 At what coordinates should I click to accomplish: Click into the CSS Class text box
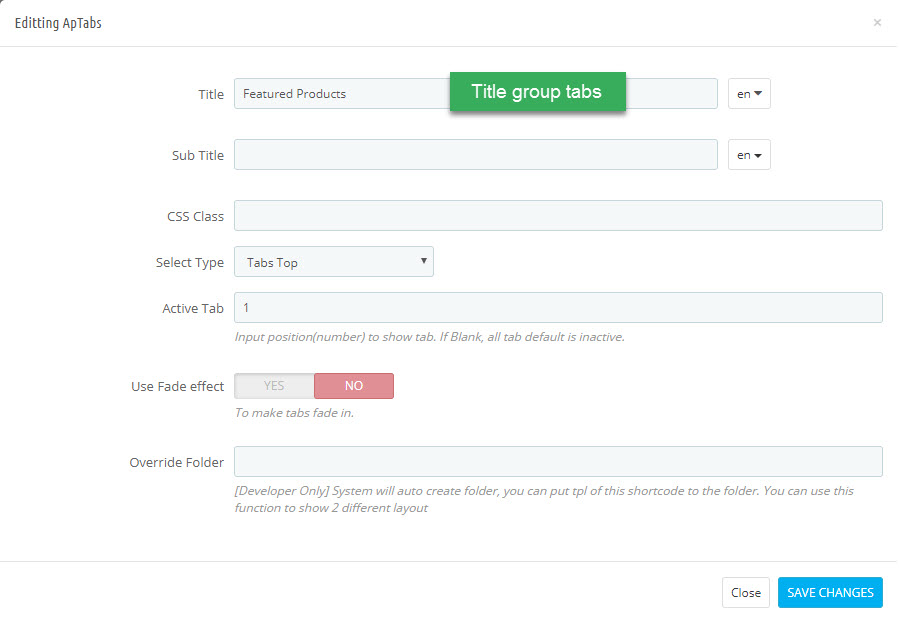pyautogui.click(x=558, y=216)
